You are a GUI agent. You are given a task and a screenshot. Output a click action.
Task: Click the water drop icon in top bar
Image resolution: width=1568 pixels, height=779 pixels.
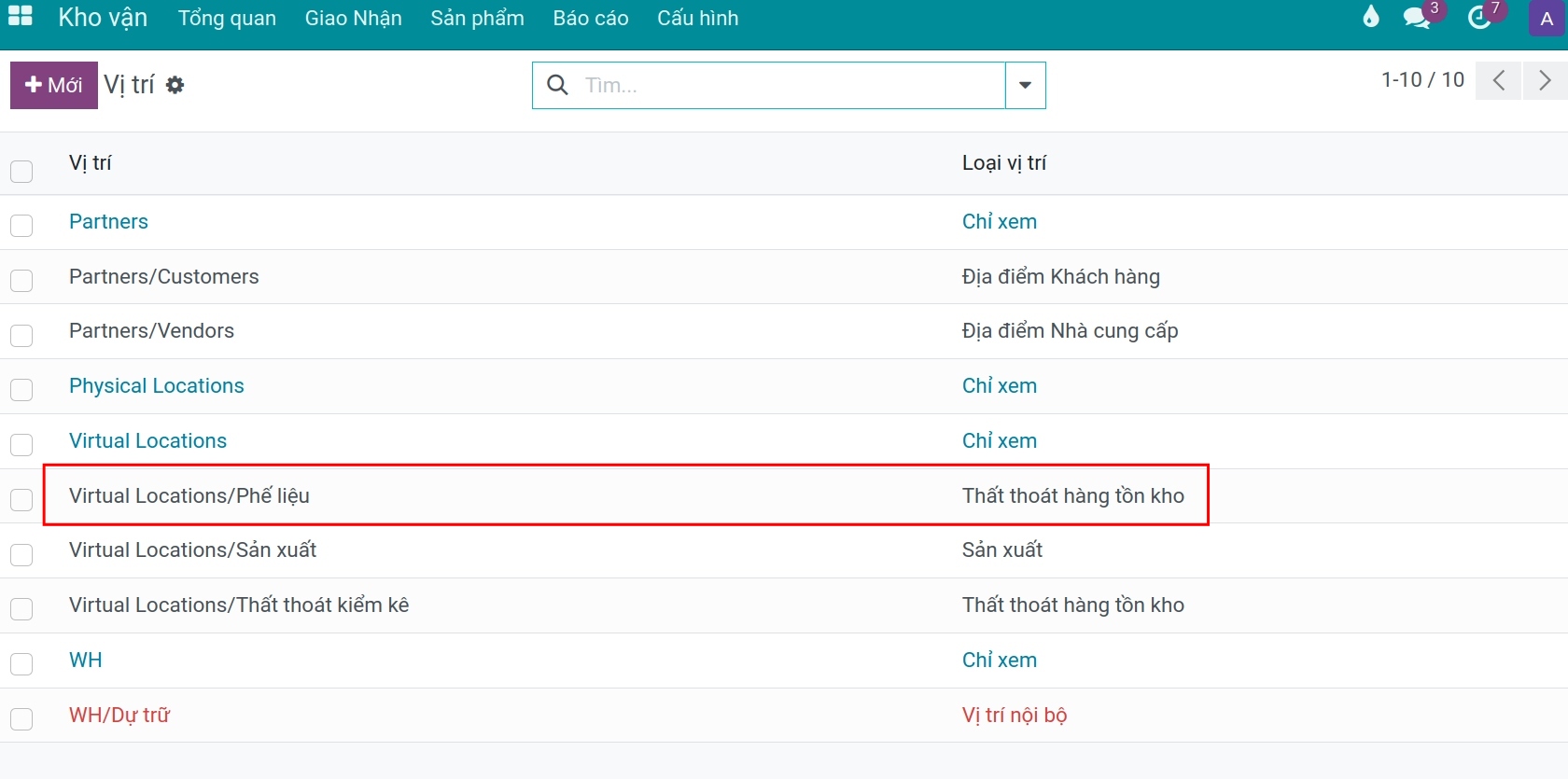1370,17
